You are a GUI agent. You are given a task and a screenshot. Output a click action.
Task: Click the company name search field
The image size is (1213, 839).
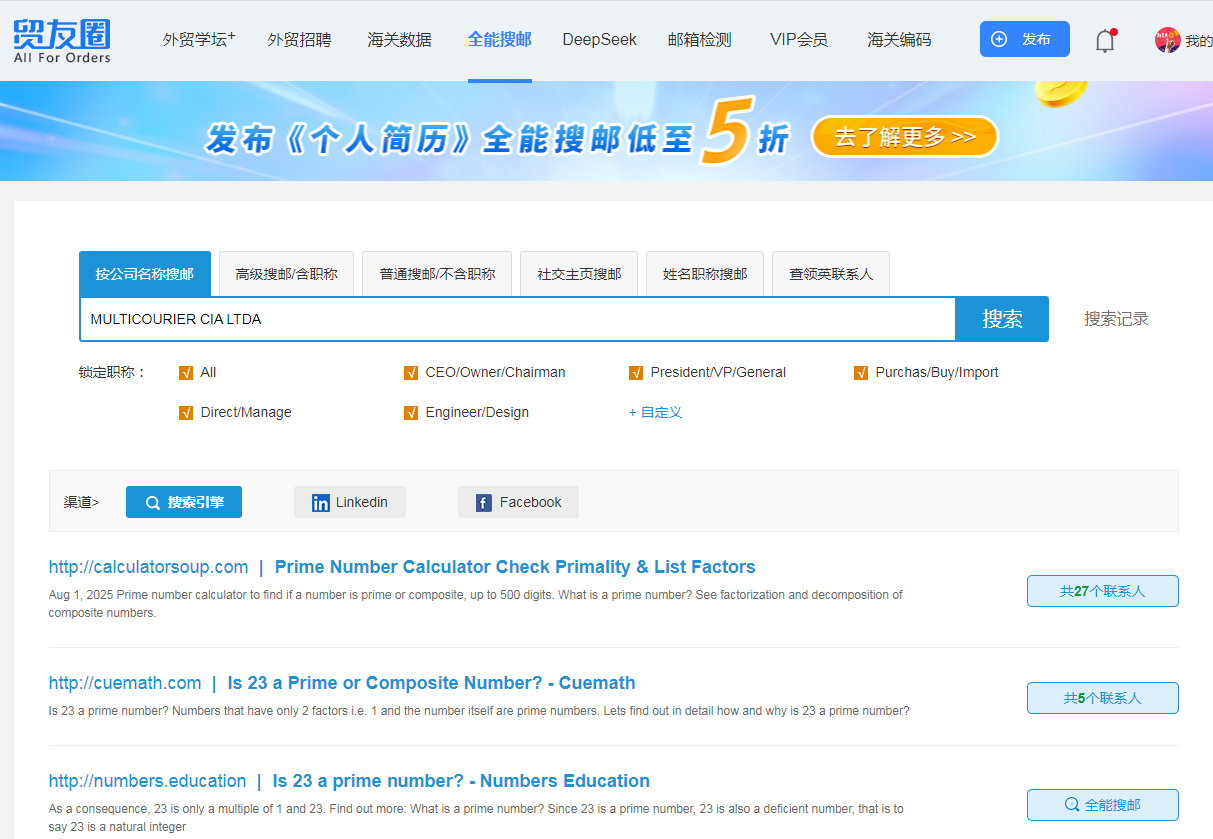pyautogui.click(x=516, y=319)
